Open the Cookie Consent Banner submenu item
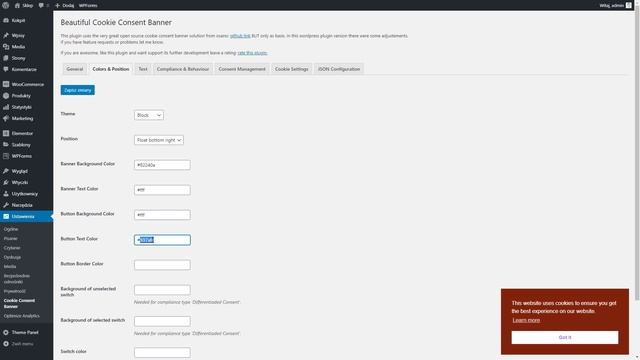Screen dimensions: 640x360 point(19,303)
